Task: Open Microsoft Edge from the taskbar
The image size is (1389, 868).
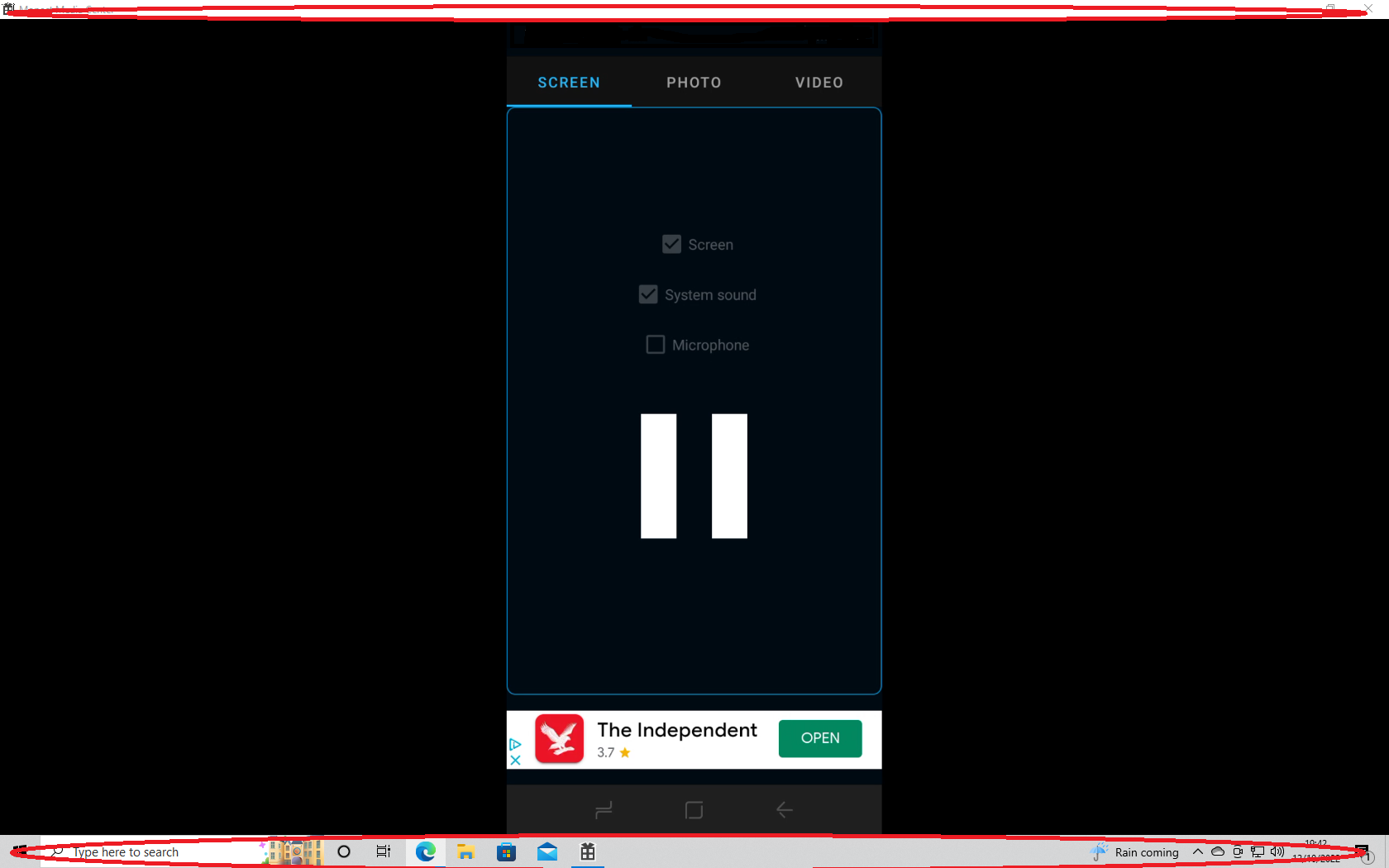Action: click(x=426, y=852)
